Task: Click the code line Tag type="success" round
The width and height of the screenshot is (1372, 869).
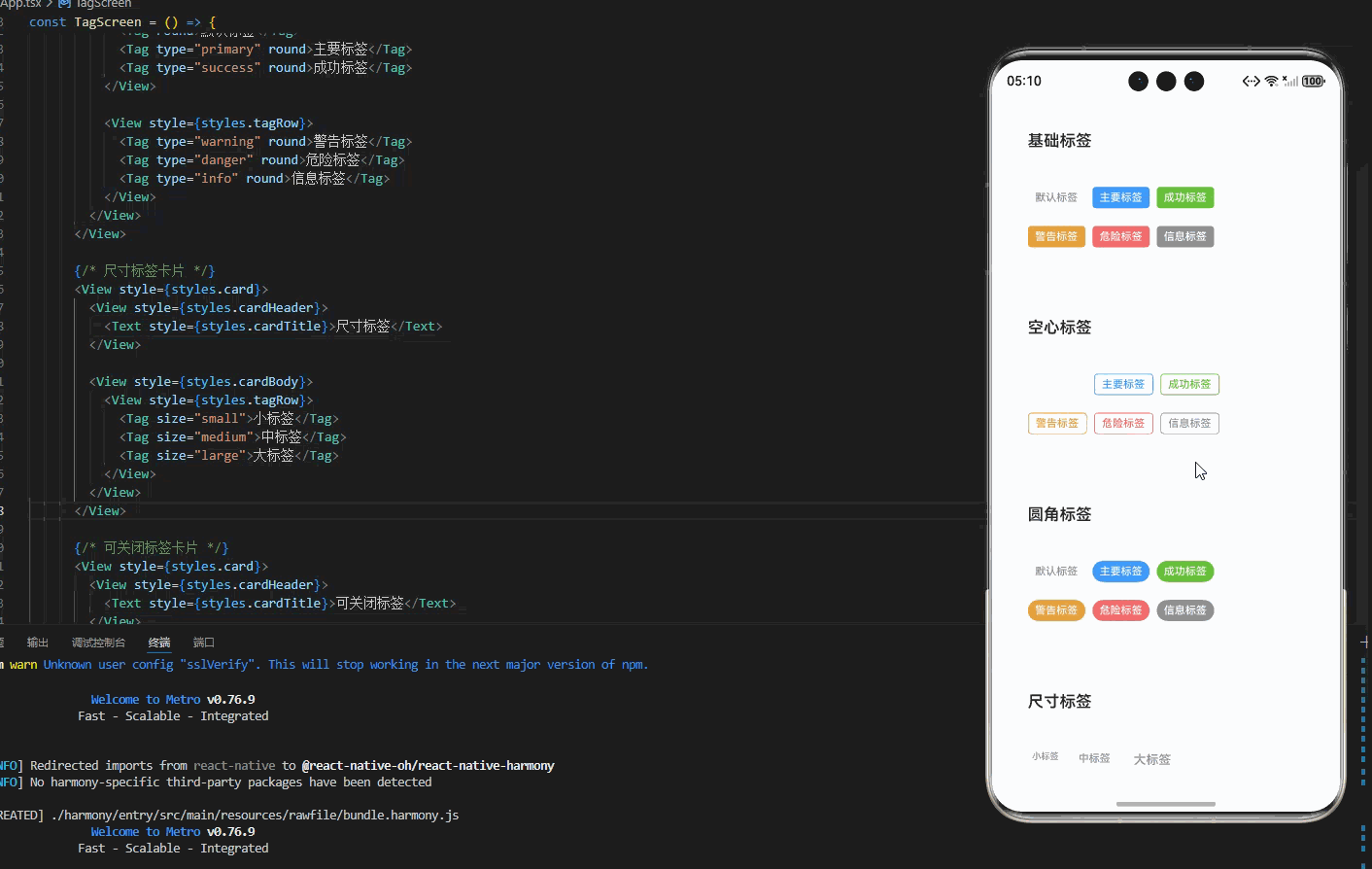Action: point(266,68)
